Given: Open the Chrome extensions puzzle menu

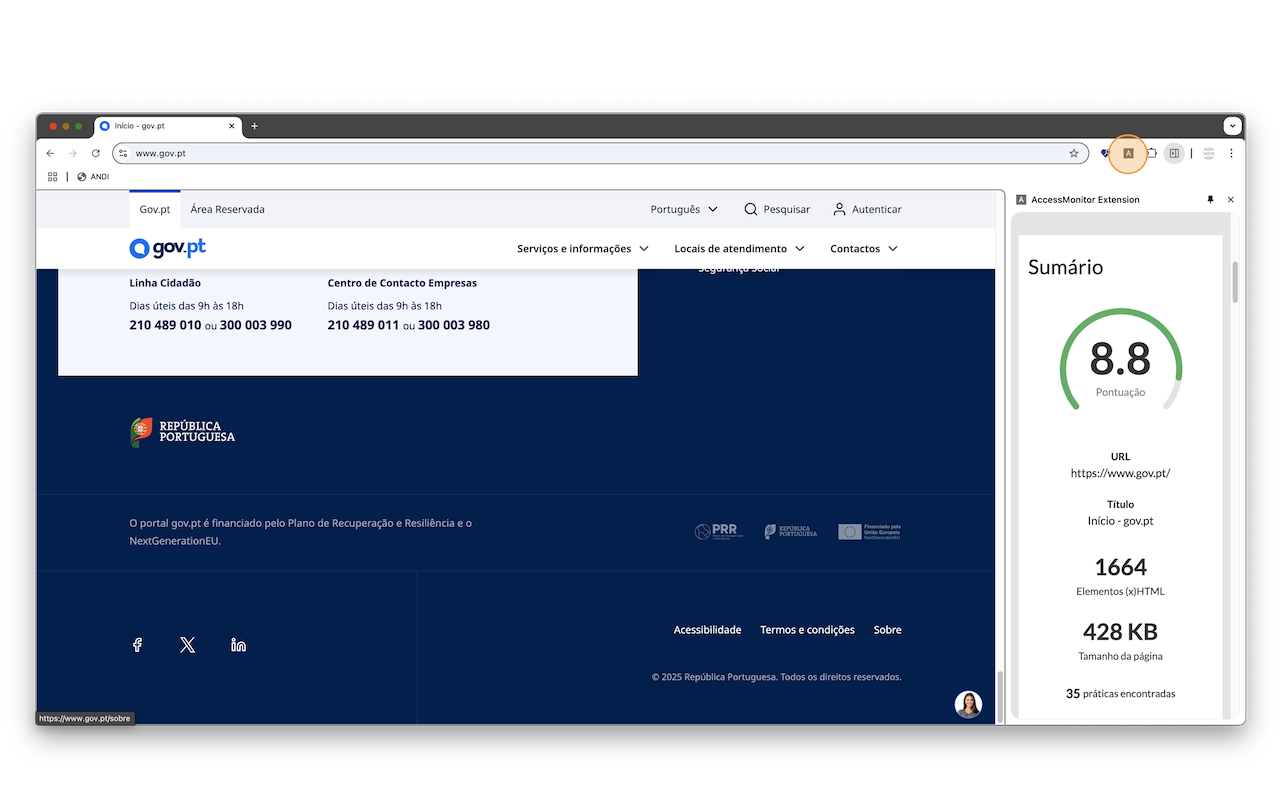Looking at the screenshot, I should 1151,153.
